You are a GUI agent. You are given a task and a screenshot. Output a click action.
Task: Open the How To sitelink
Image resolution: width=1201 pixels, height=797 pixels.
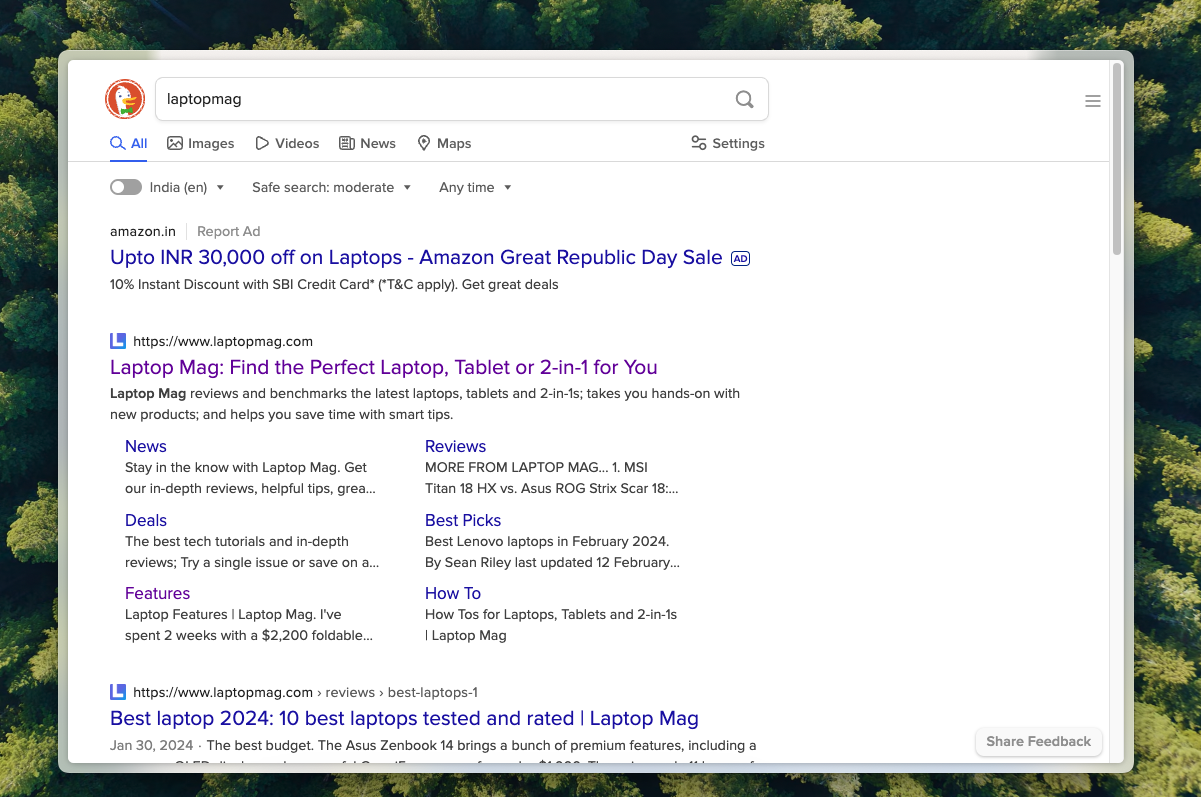[x=453, y=593]
